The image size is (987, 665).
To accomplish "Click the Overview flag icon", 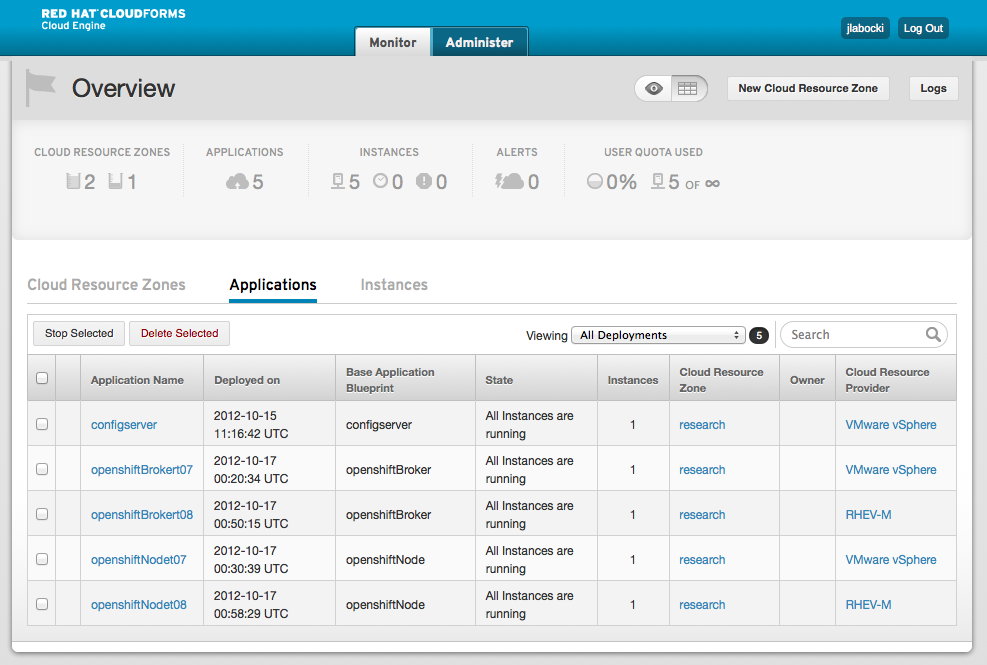I will (x=41, y=88).
